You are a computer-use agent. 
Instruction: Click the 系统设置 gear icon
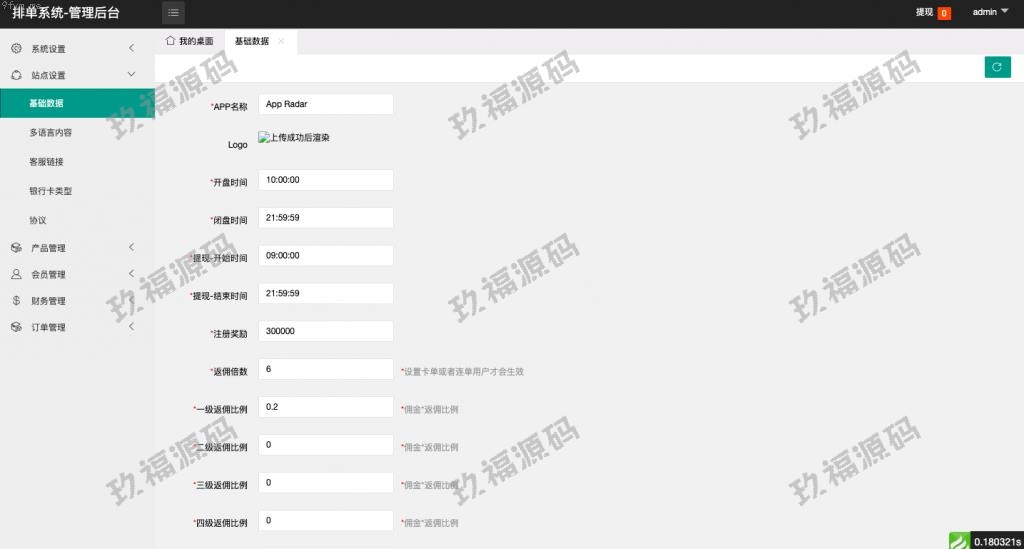[16, 48]
